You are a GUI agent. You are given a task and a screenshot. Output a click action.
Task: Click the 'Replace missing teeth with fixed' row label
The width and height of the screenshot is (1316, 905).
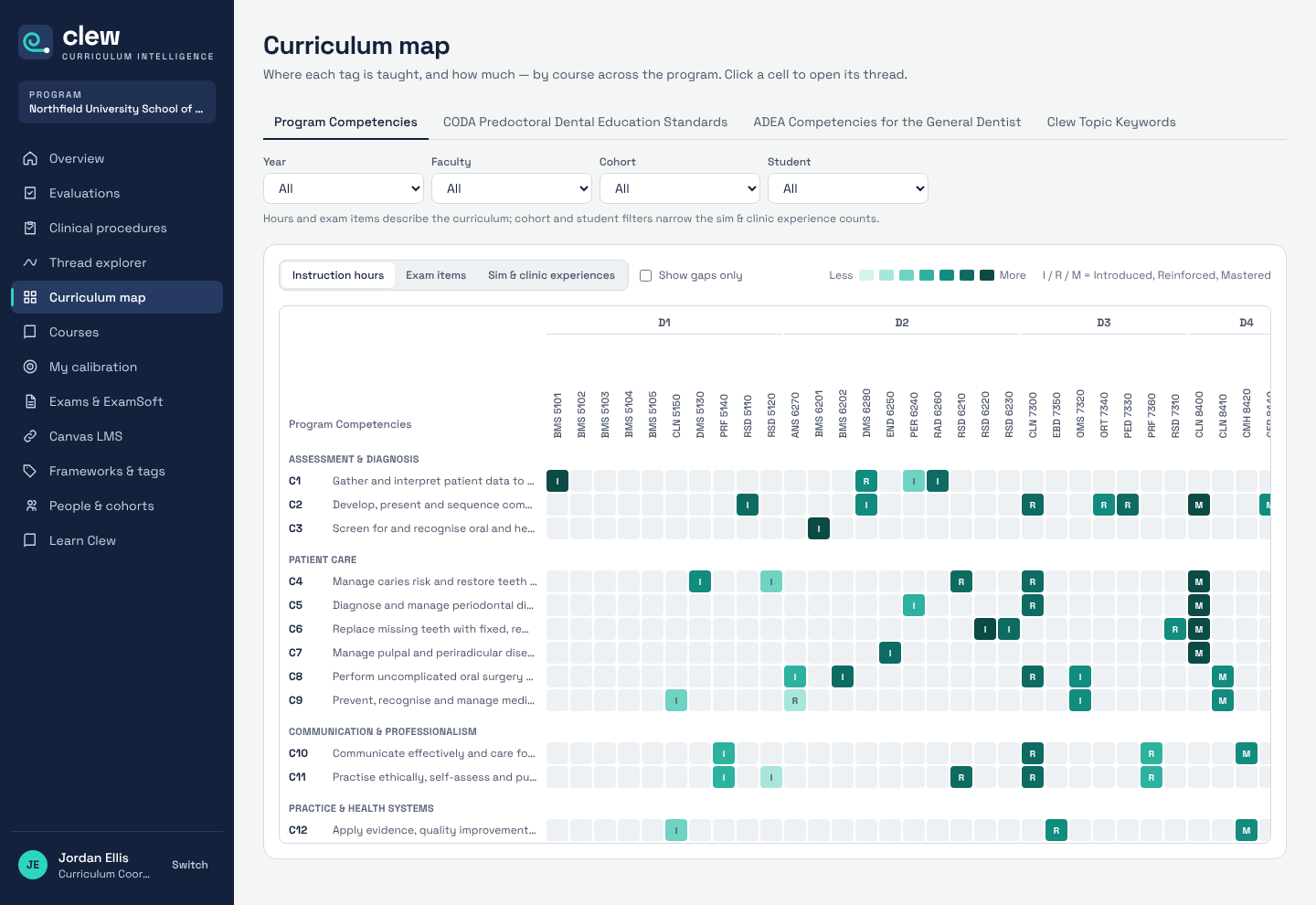(x=431, y=629)
